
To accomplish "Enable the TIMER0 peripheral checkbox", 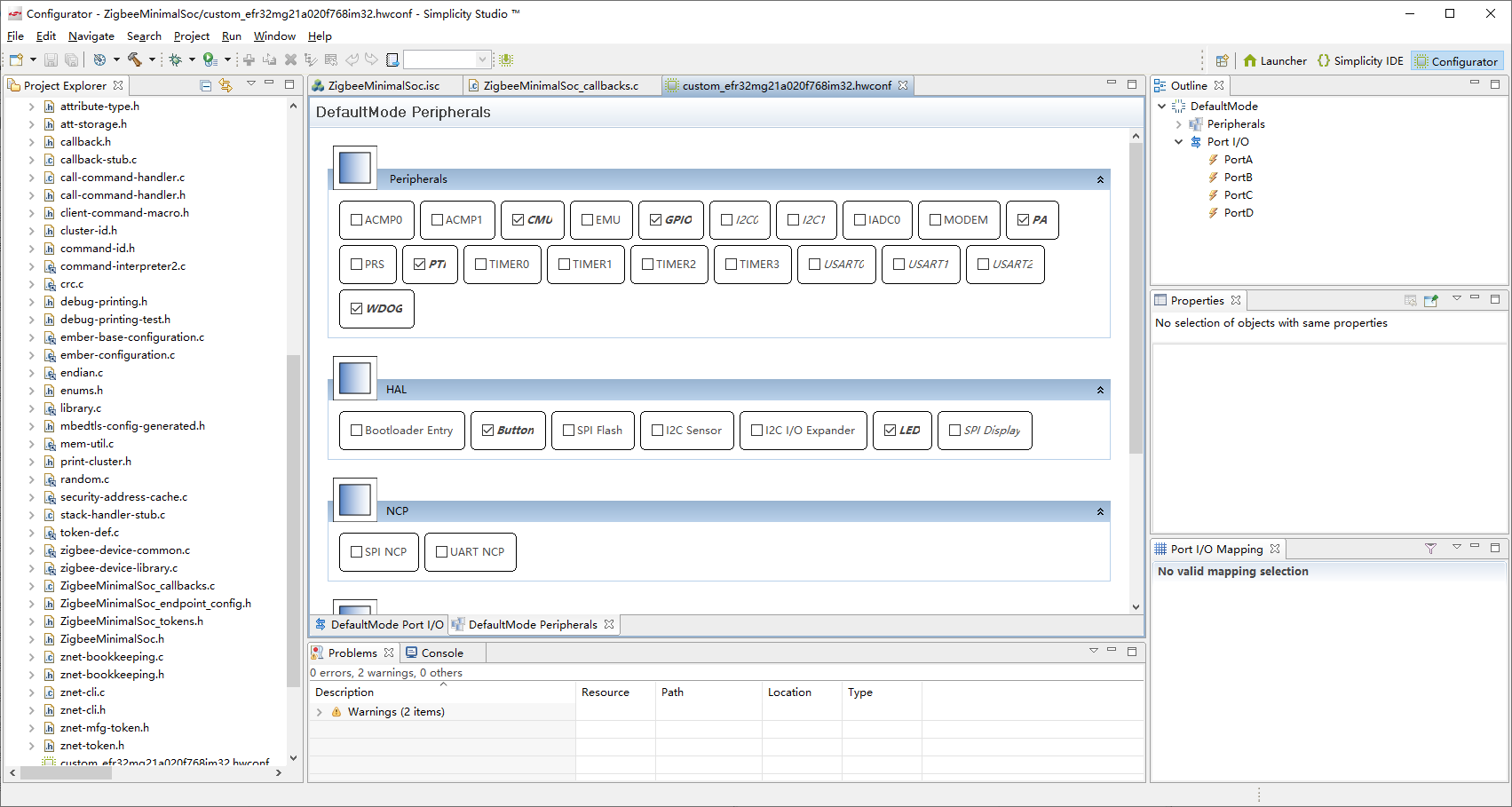I will pyautogui.click(x=481, y=265).
